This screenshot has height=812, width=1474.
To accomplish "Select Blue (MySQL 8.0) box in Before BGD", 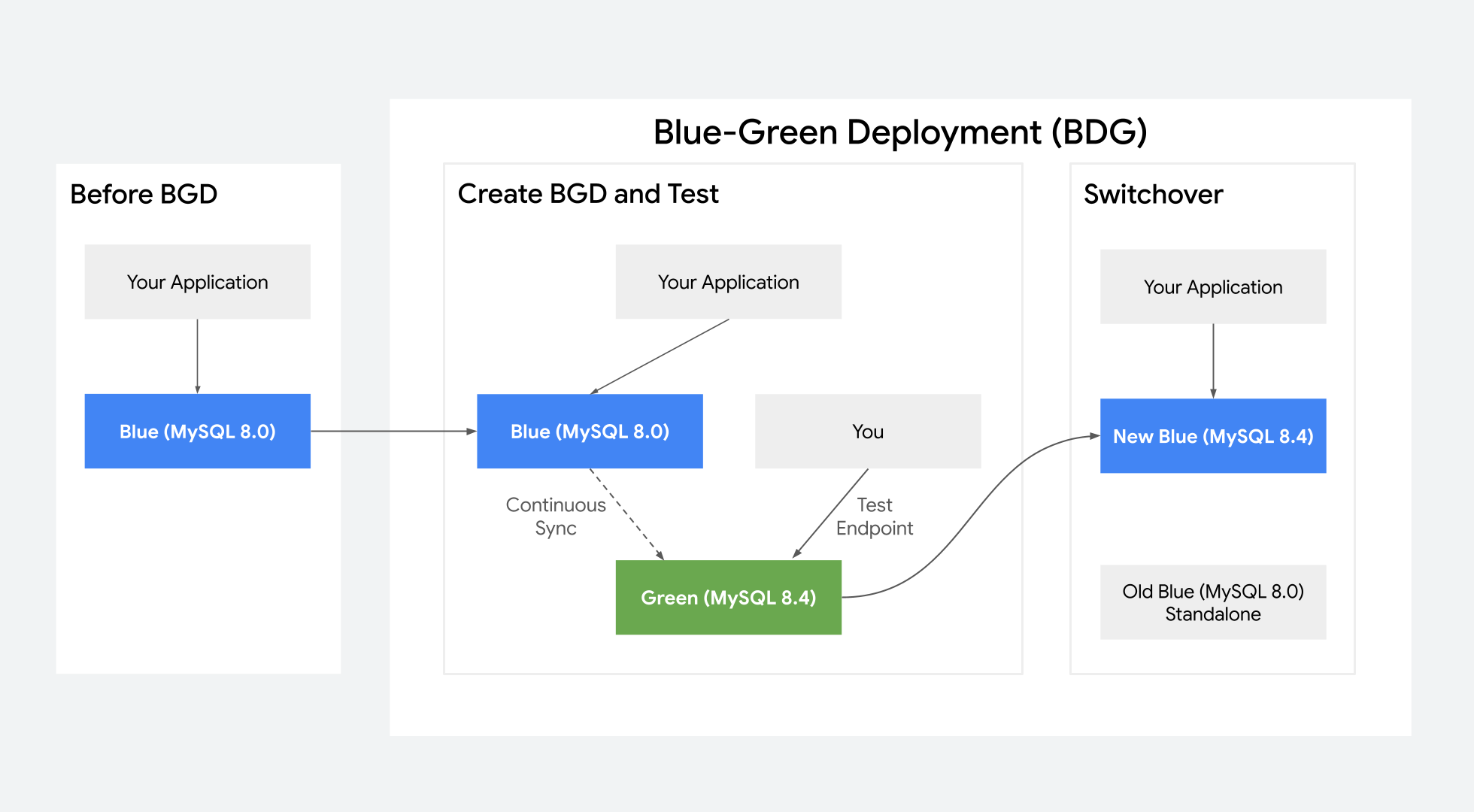I will tap(198, 432).
